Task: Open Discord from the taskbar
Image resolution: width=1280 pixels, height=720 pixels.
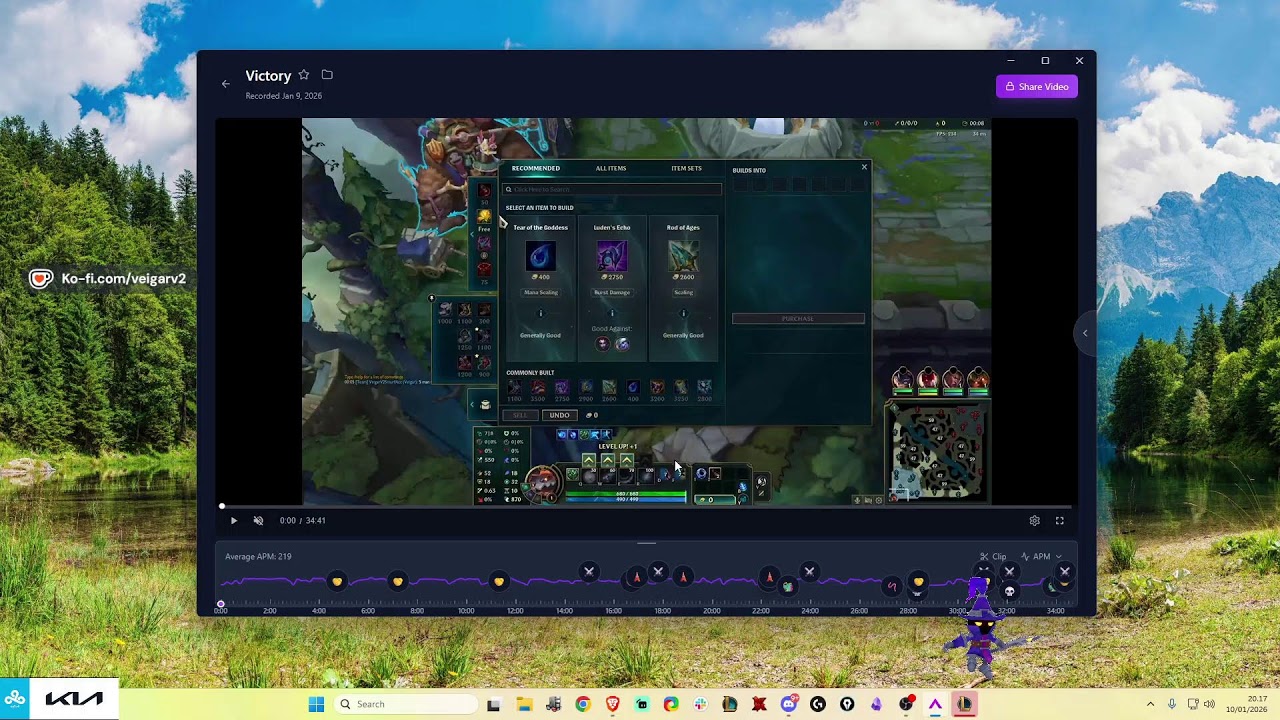Action: (x=789, y=704)
